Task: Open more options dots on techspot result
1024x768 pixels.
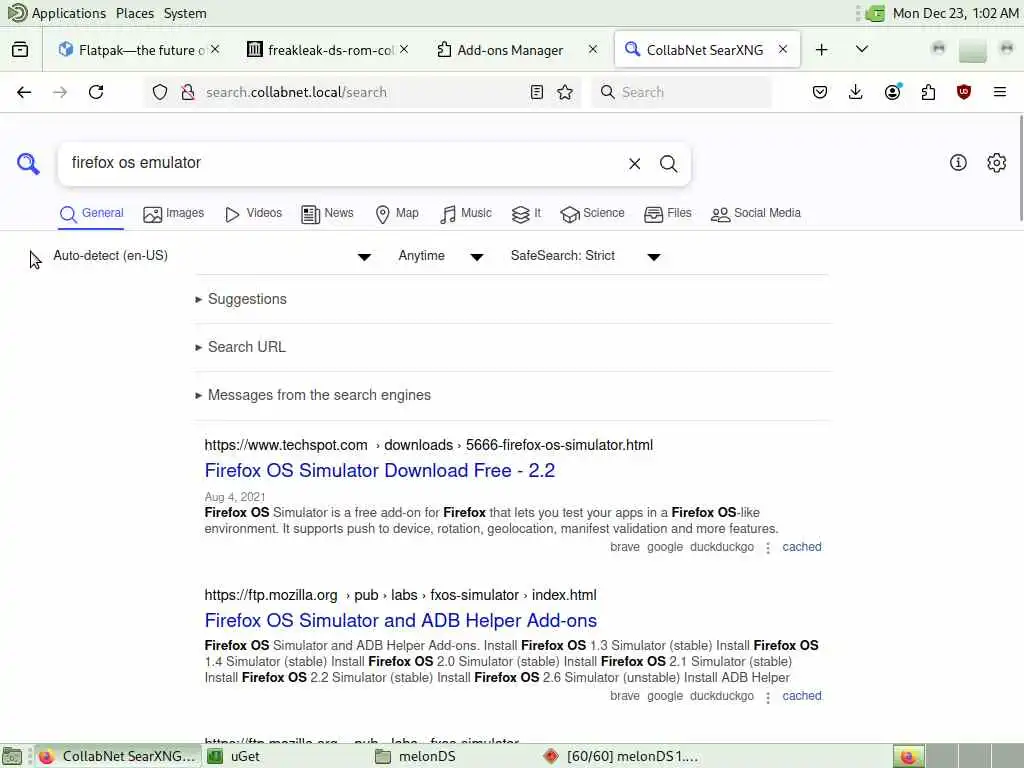Action: [768, 548]
